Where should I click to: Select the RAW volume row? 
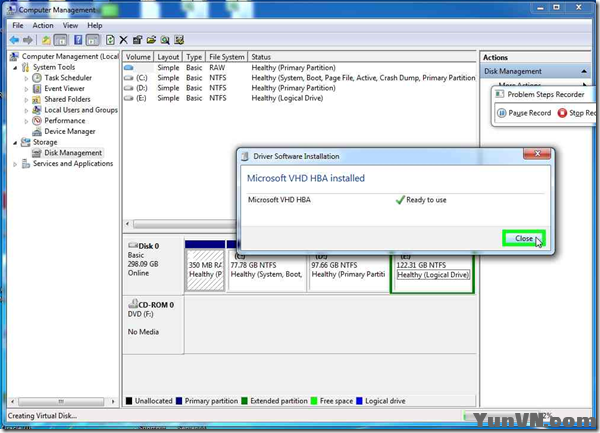300,67
